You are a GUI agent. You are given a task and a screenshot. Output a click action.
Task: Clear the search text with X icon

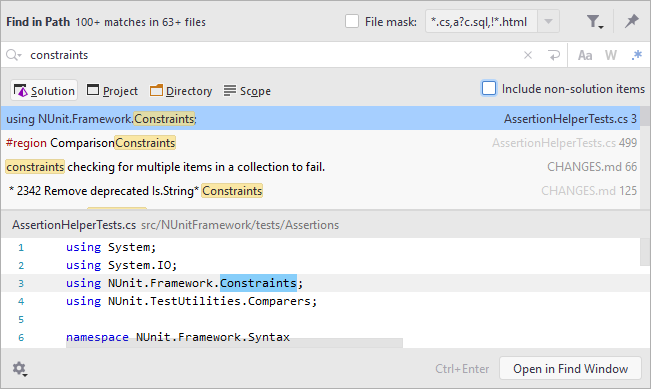pos(528,55)
